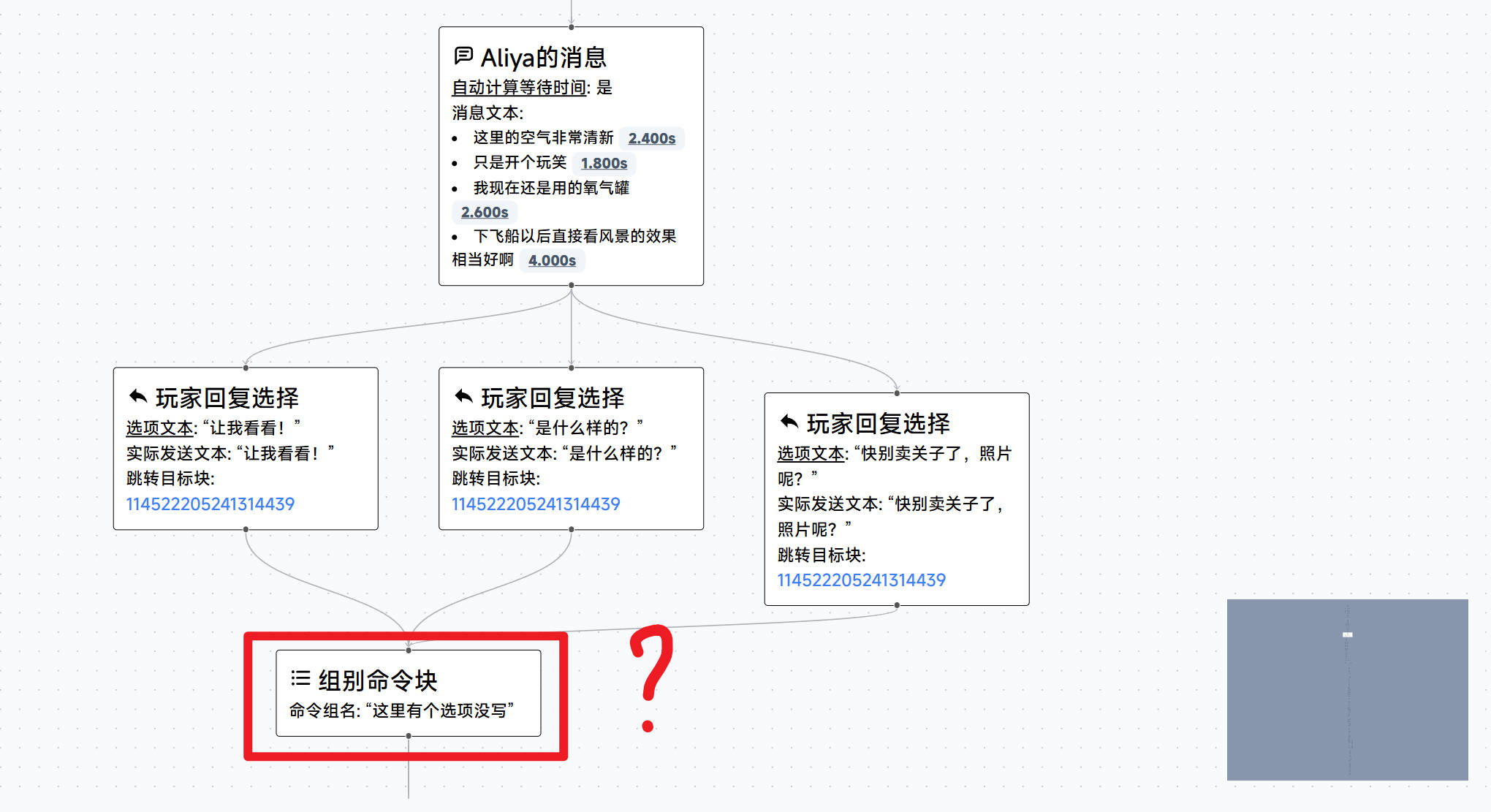Click the 2.400s timing badge
The width and height of the screenshot is (1491, 812).
(x=651, y=138)
